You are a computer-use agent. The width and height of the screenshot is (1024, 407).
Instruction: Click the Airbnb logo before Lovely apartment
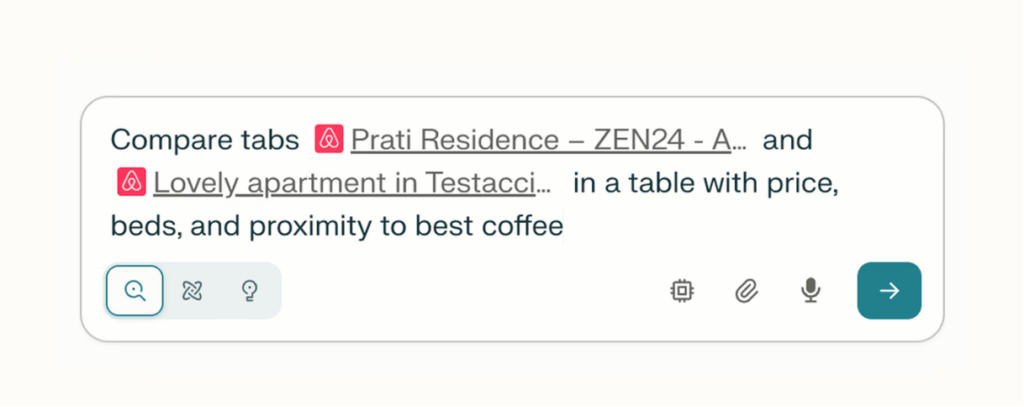click(132, 182)
